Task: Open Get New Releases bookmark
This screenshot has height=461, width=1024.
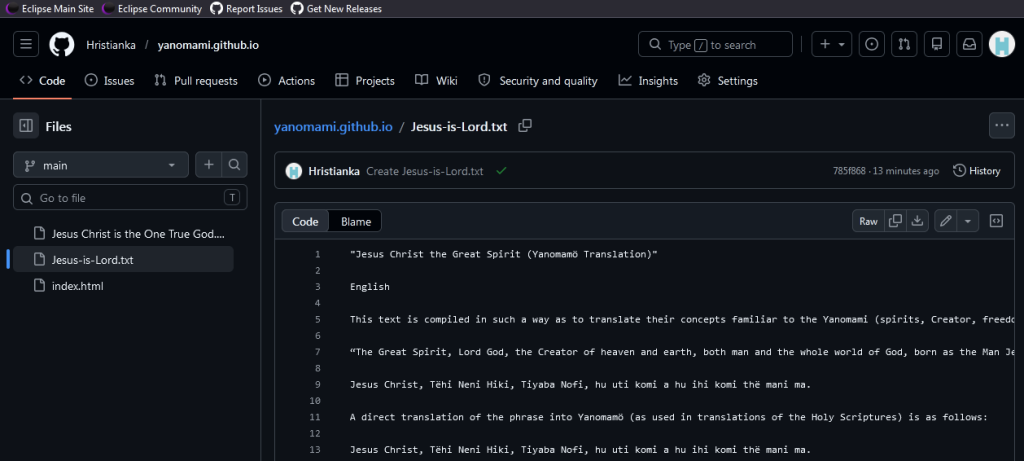Action: (x=336, y=8)
